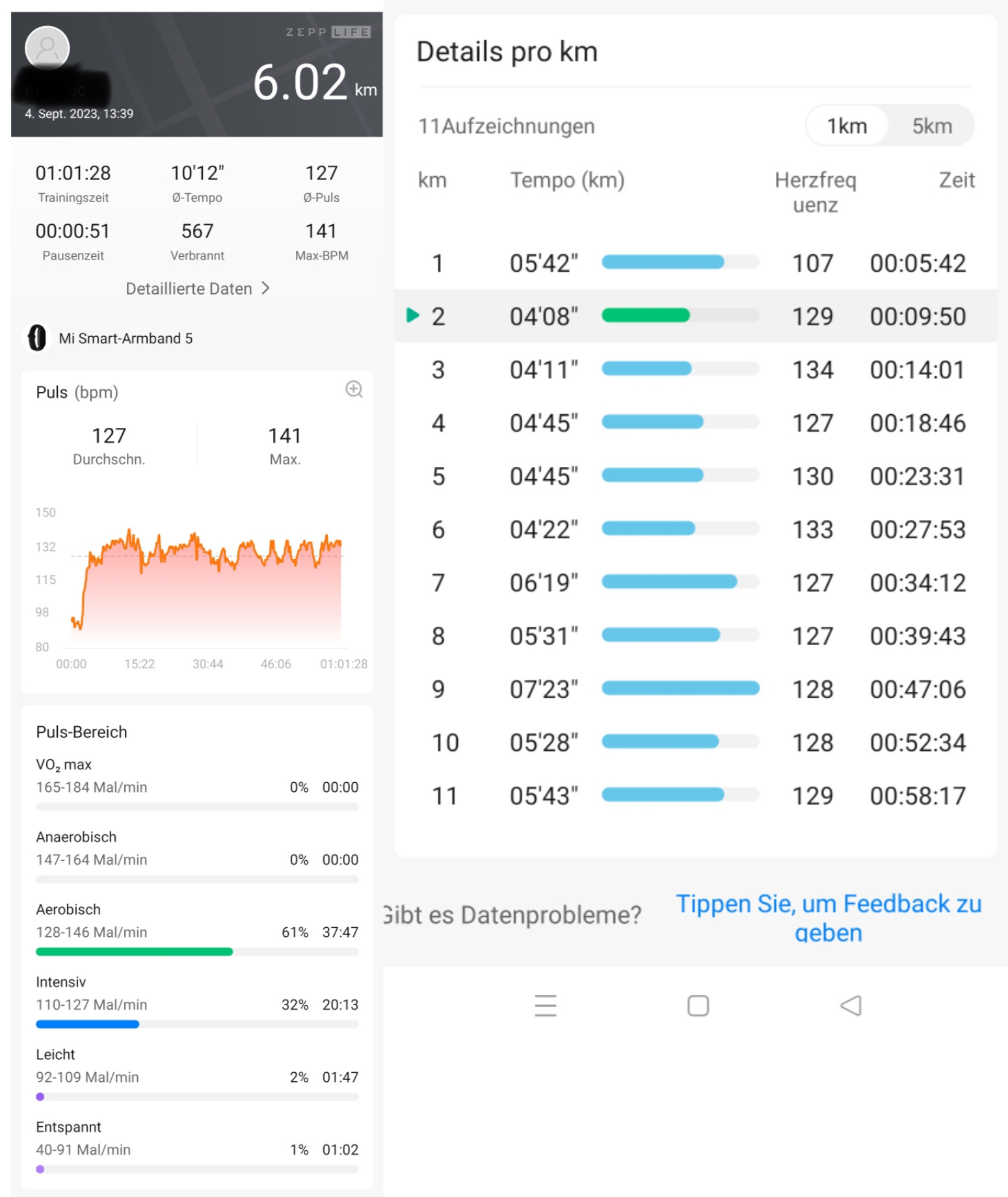Tap the green play marker at km 2
Screen dimensions: 1008x1197
point(412,316)
